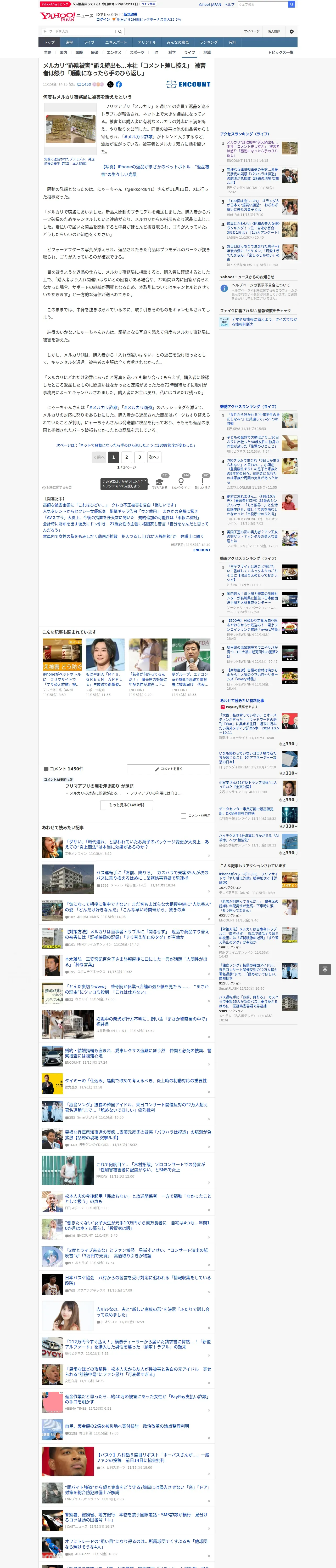Screen dimensions: 336x1568
Task: Toggle the コメント非表示 checkbox
Action: point(183,816)
